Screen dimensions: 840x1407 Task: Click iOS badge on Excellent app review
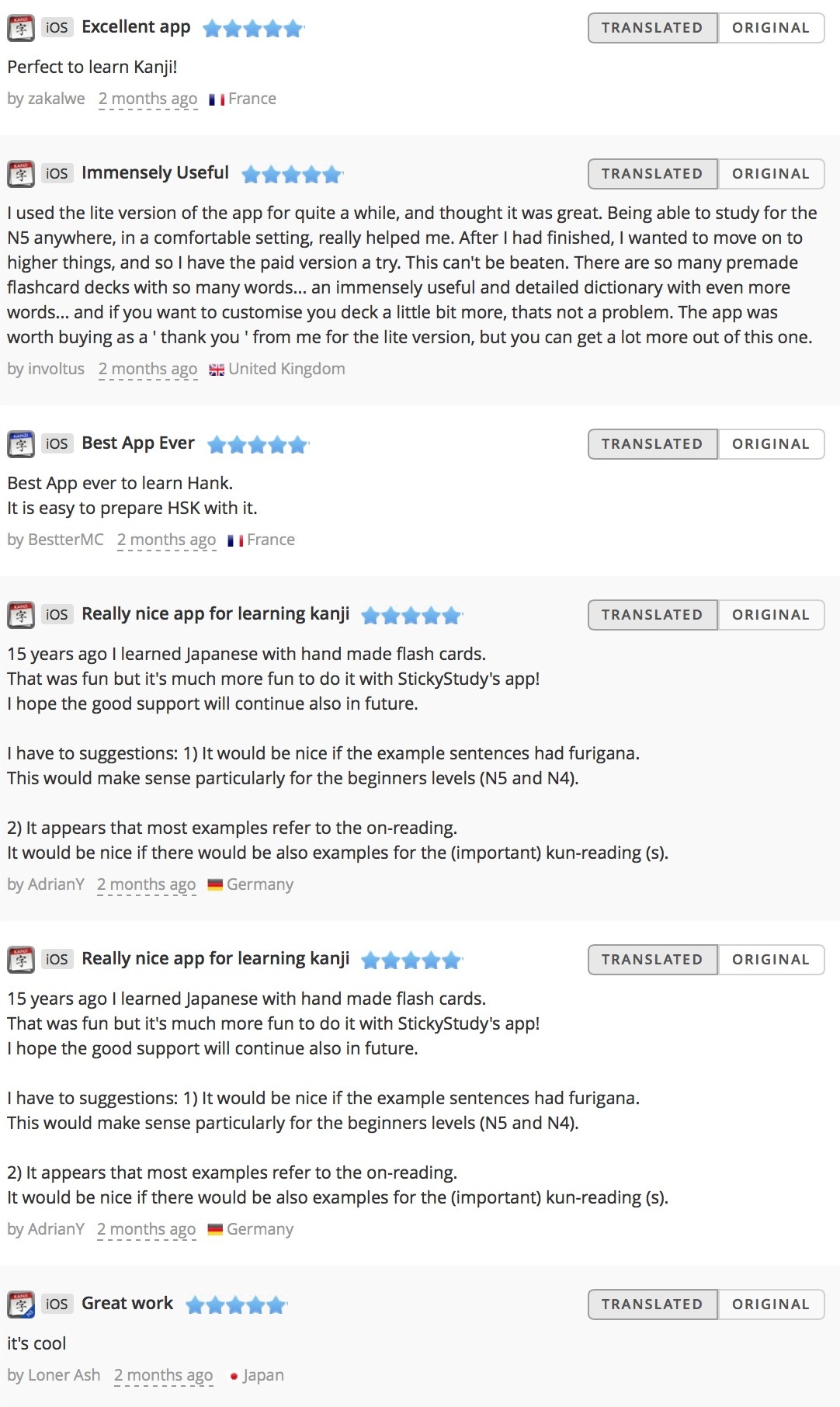[57, 28]
